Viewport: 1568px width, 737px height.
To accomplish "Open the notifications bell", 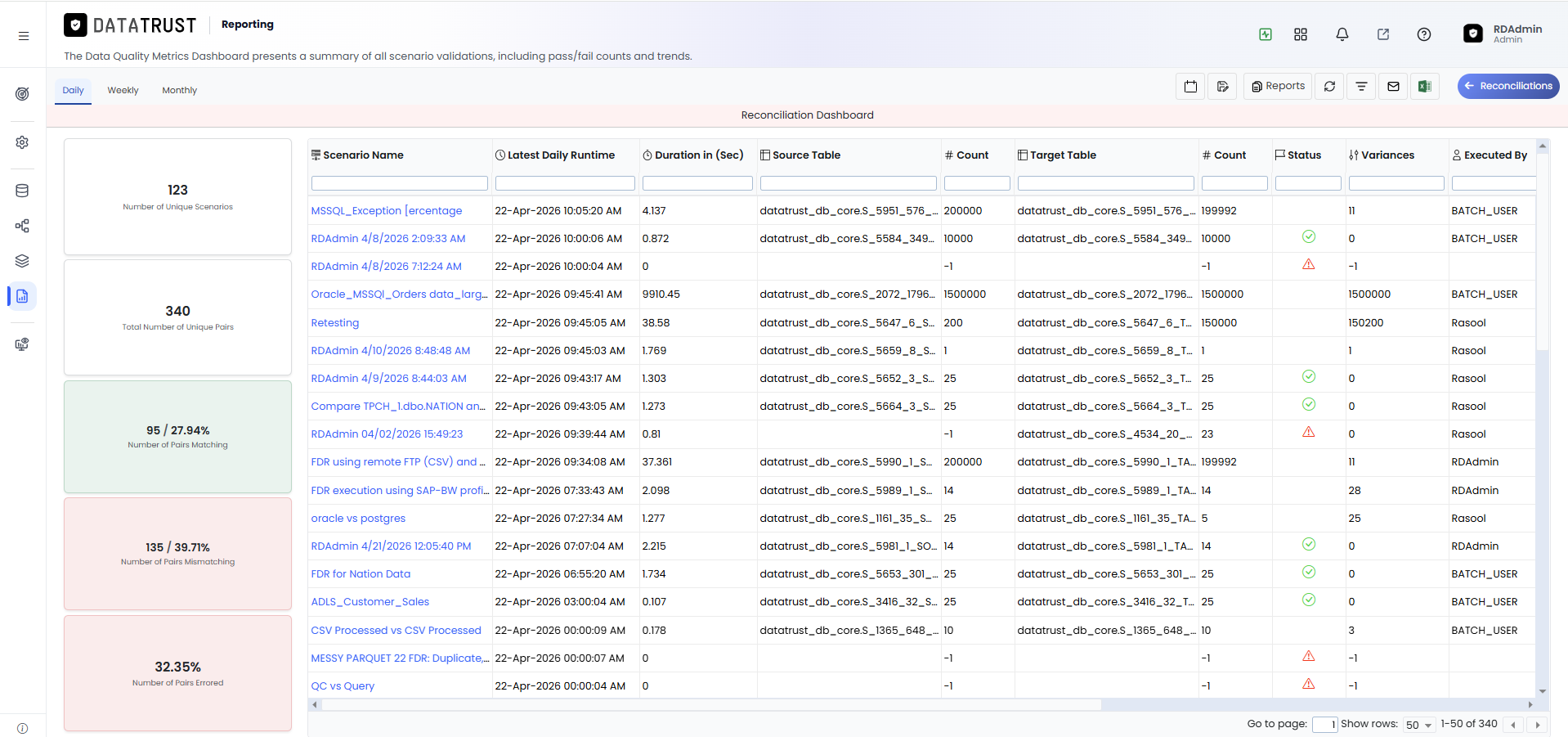I will click(1342, 34).
